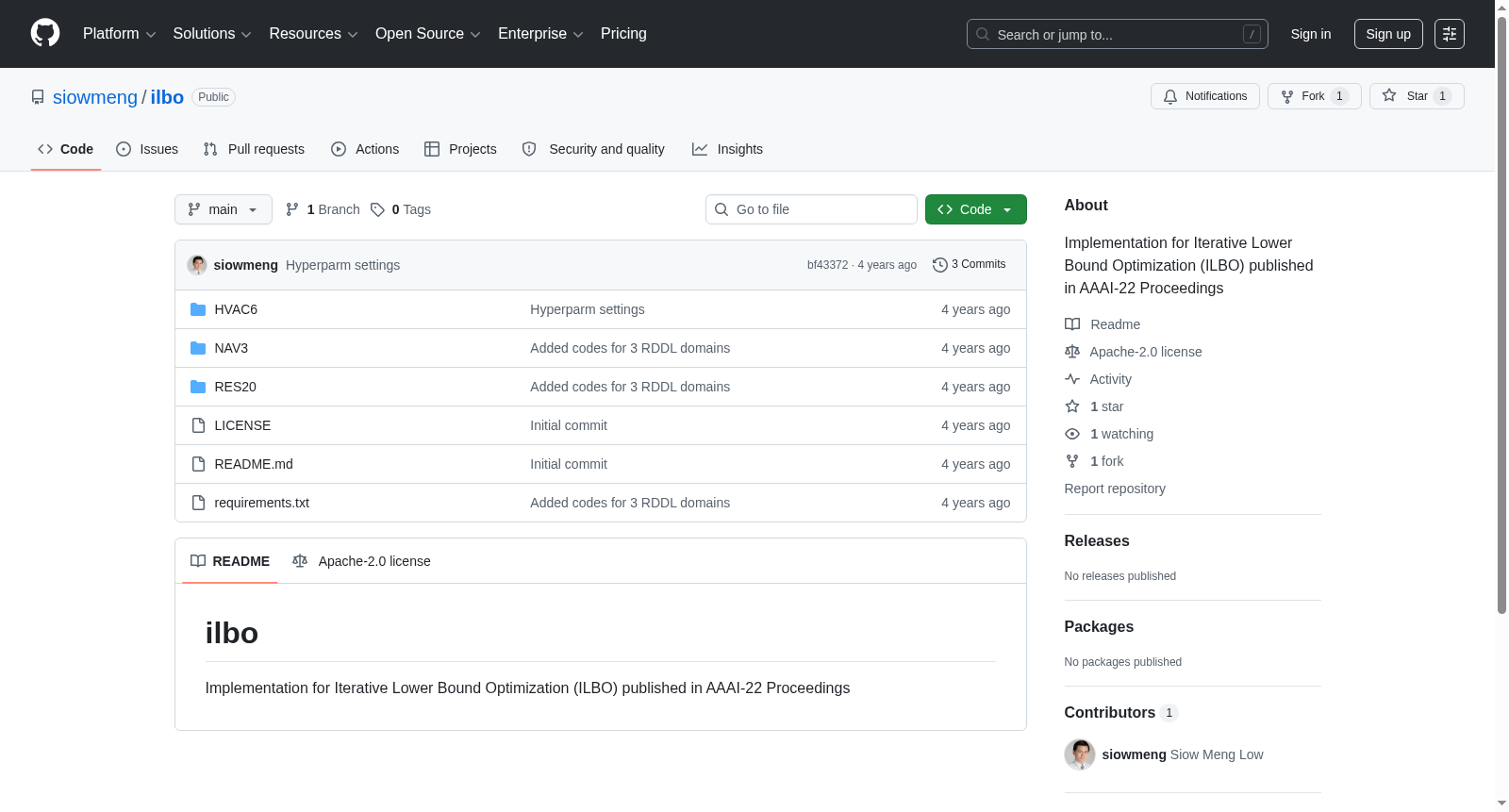Viewport: 1509px width, 812px height.
Task: Open the ilbo repository name link
Action: [x=167, y=97]
